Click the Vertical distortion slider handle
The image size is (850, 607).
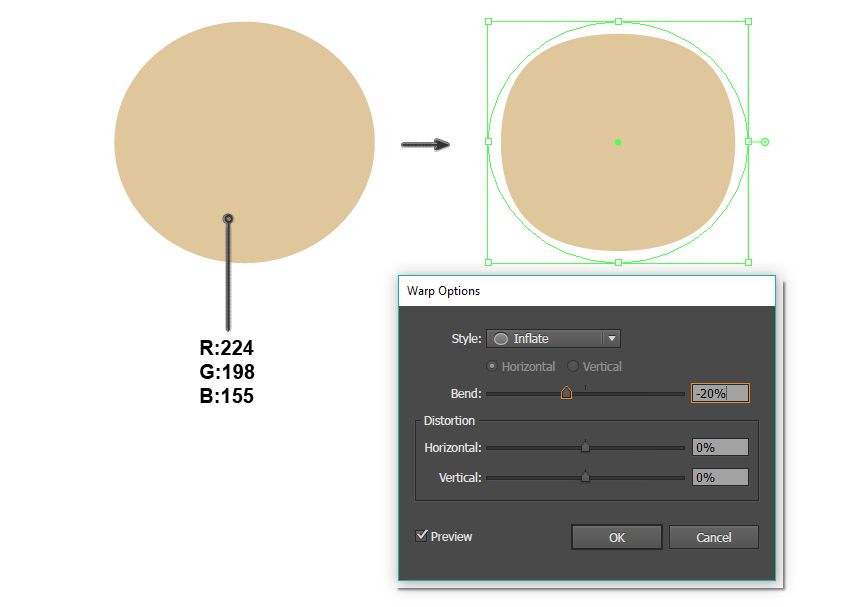[585, 478]
